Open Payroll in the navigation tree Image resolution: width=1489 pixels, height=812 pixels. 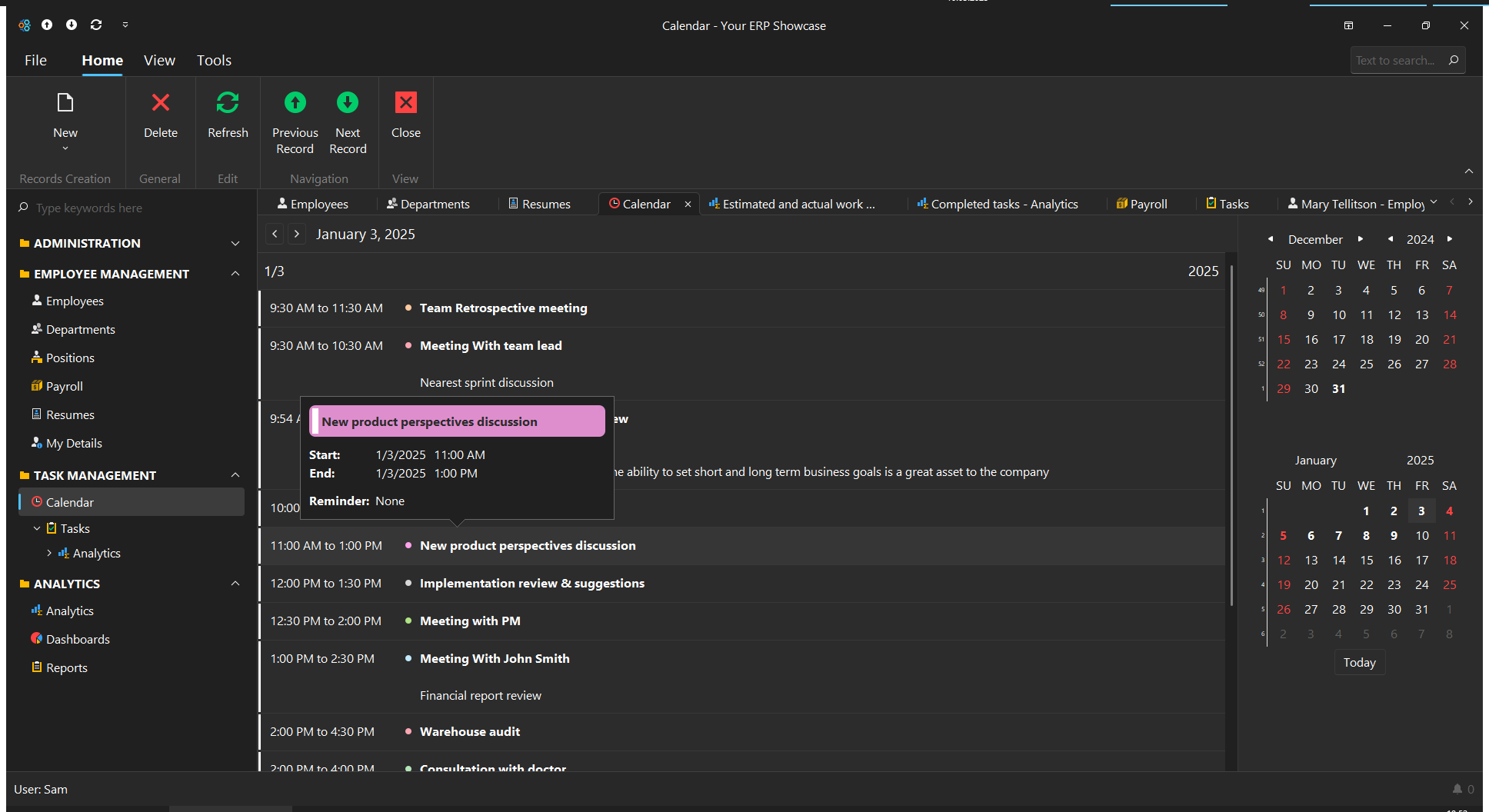[x=64, y=386]
